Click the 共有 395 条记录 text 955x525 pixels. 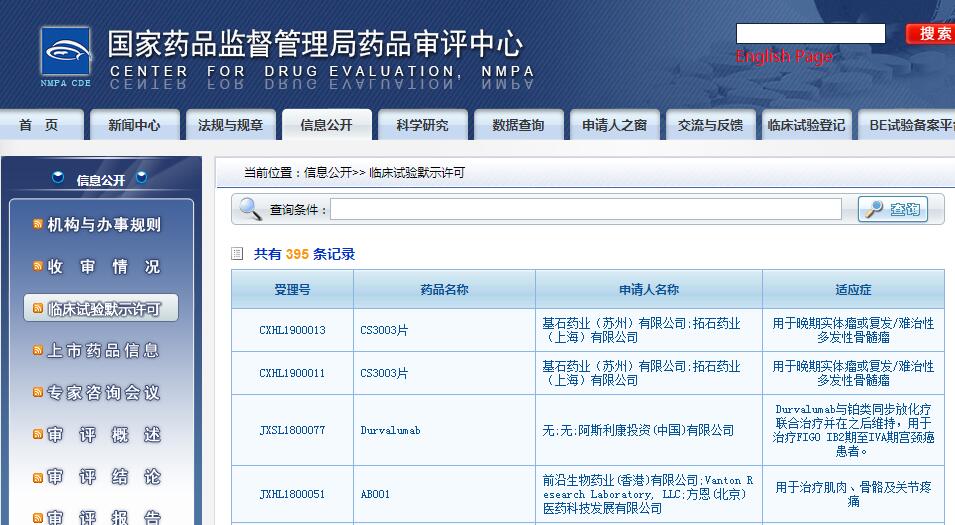point(305,254)
